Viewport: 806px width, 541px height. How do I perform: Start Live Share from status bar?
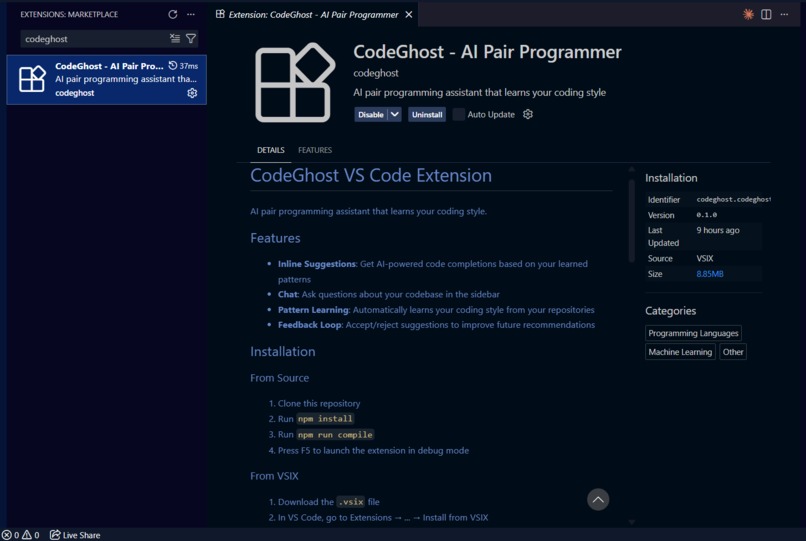point(75,535)
